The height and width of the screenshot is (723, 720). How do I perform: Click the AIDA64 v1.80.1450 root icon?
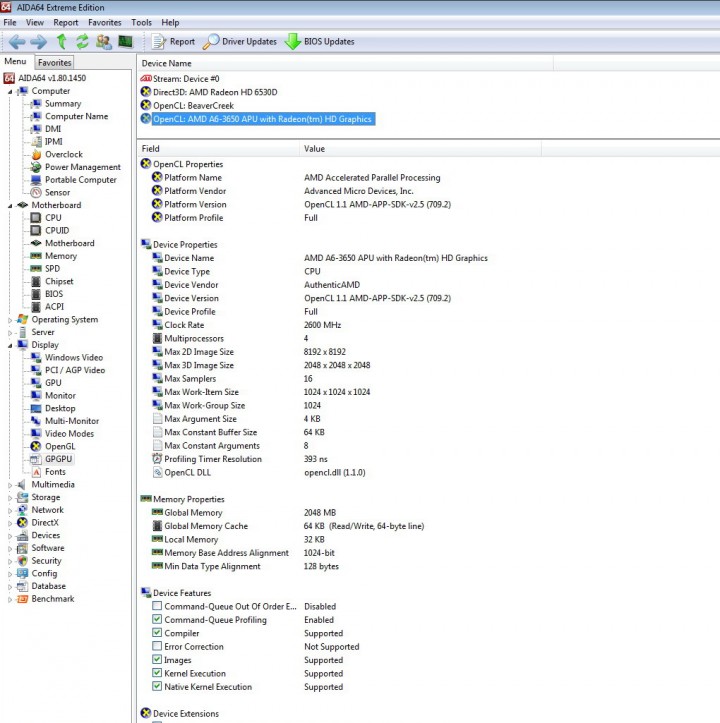click(9, 78)
